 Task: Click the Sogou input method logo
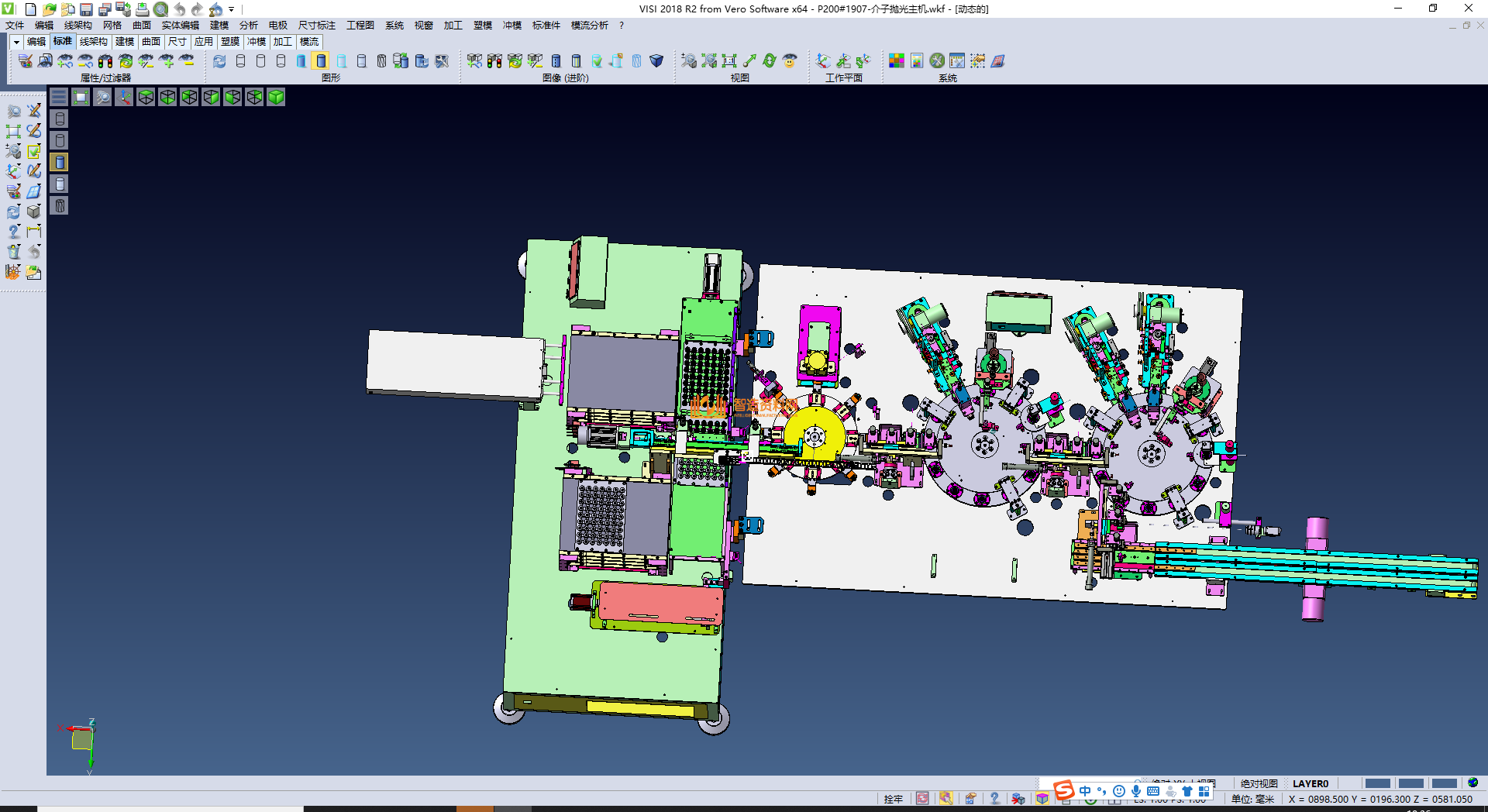coord(1064,790)
